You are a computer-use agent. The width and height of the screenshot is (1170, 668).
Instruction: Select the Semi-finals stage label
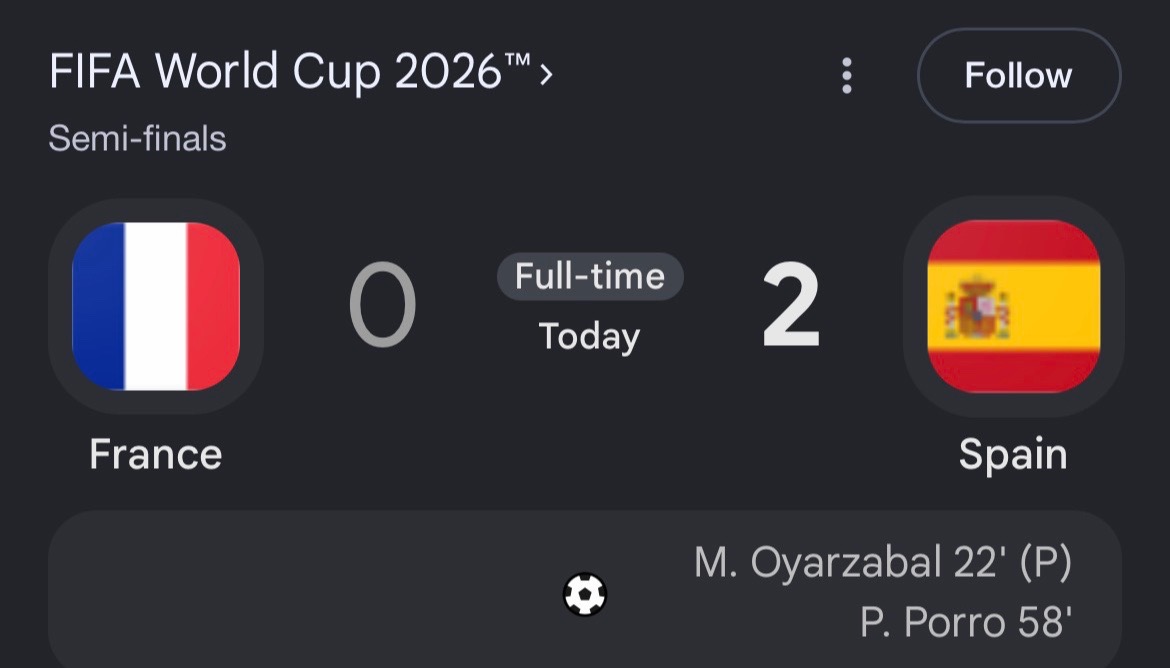pyautogui.click(x=137, y=139)
